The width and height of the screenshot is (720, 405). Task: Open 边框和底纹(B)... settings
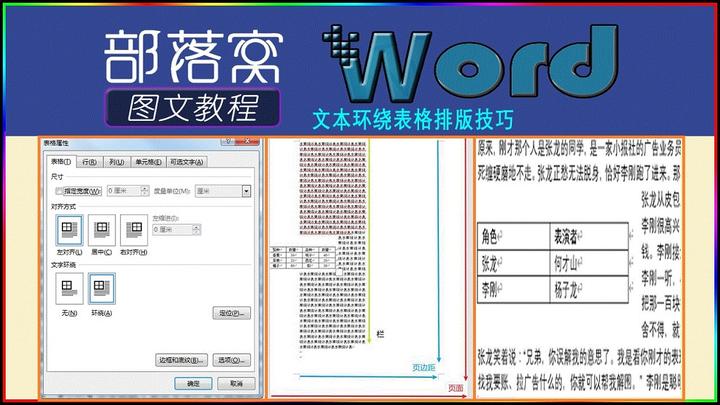[181, 360]
